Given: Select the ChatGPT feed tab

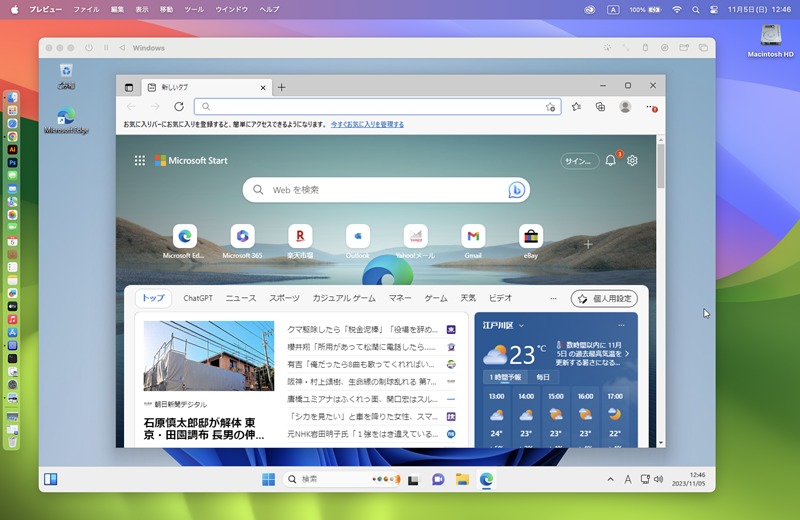Looking at the screenshot, I should coord(197,298).
